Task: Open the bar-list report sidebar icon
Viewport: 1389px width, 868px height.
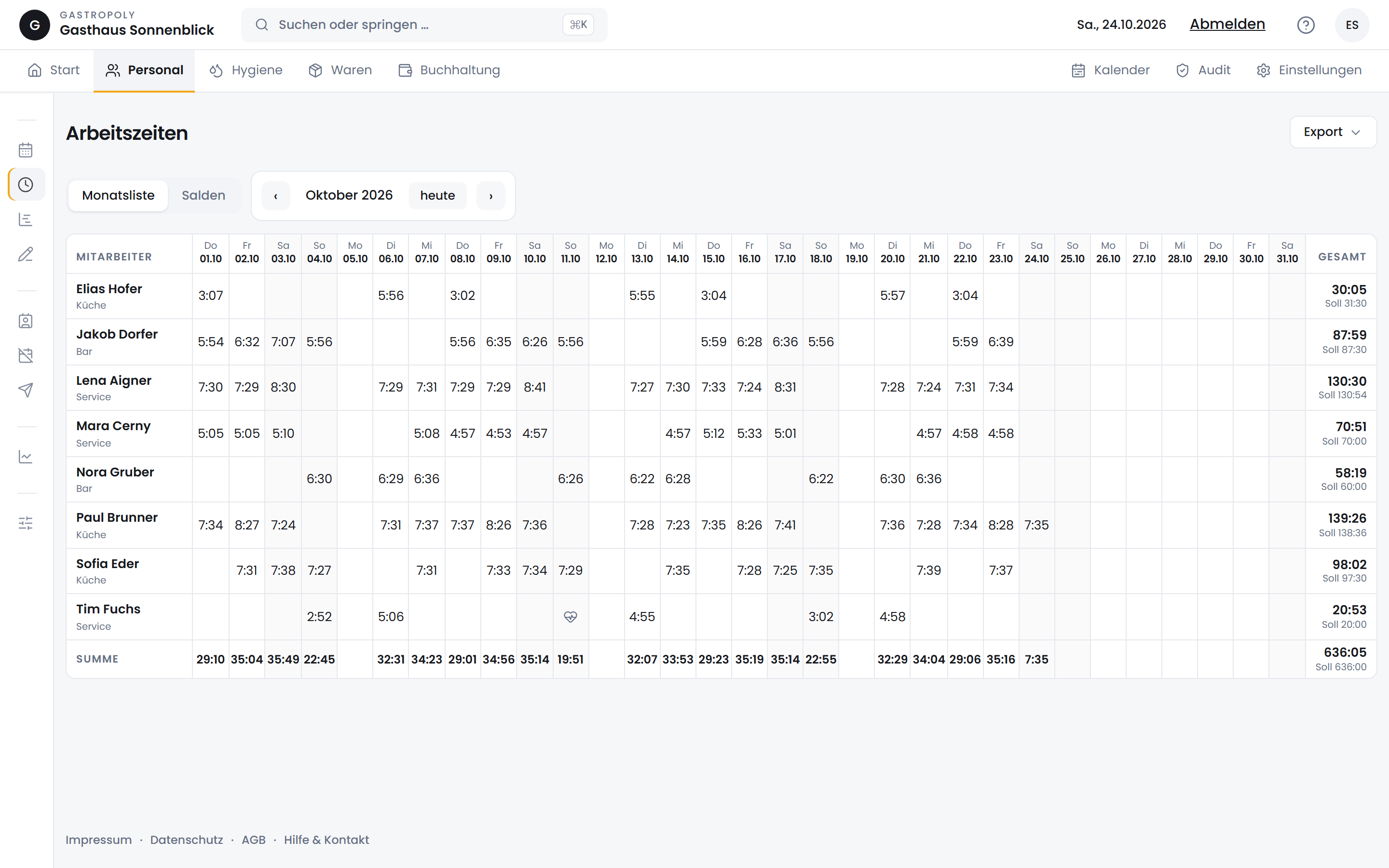Action: click(x=26, y=219)
